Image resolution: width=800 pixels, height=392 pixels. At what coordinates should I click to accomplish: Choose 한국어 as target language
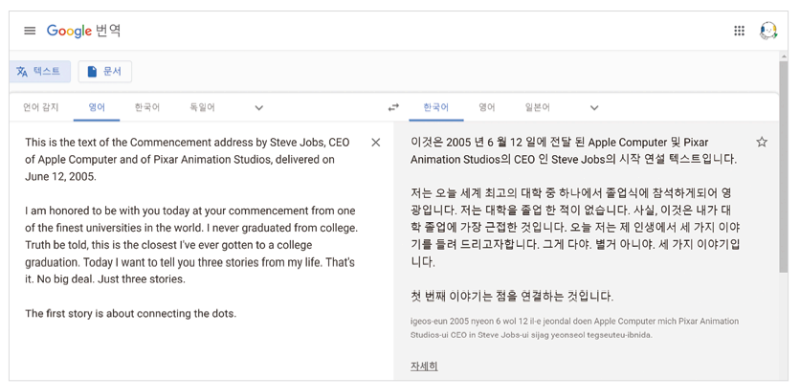tap(436, 107)
